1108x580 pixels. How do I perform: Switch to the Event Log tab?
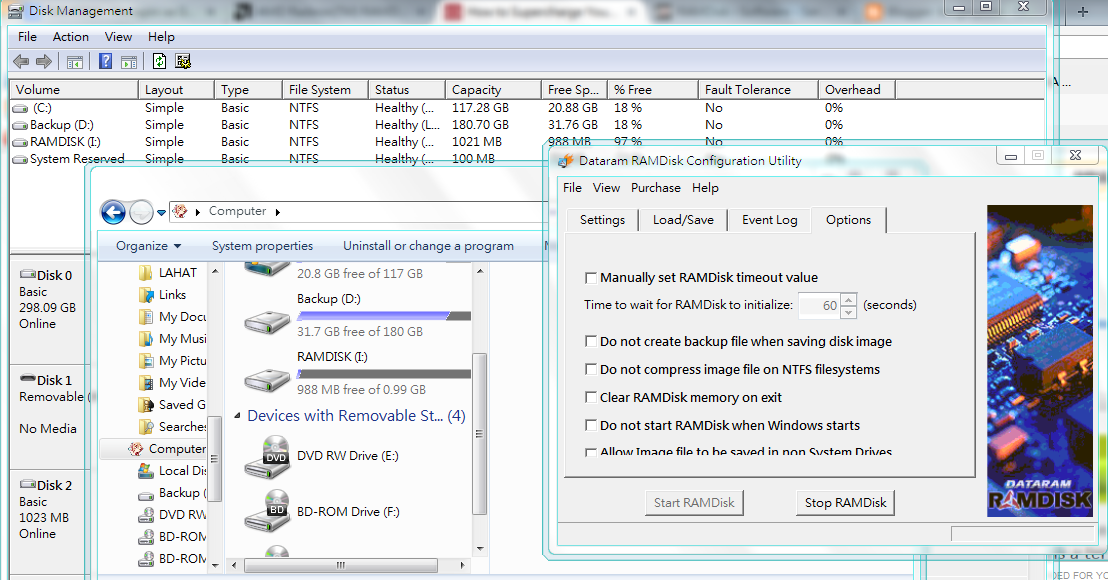(770, 220)
